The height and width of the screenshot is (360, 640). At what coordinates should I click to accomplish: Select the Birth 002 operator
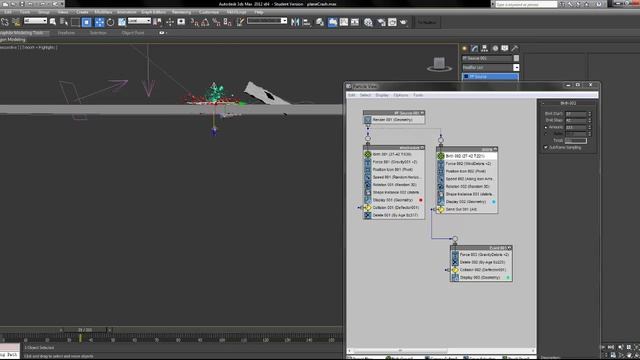(x=467, y=156)
